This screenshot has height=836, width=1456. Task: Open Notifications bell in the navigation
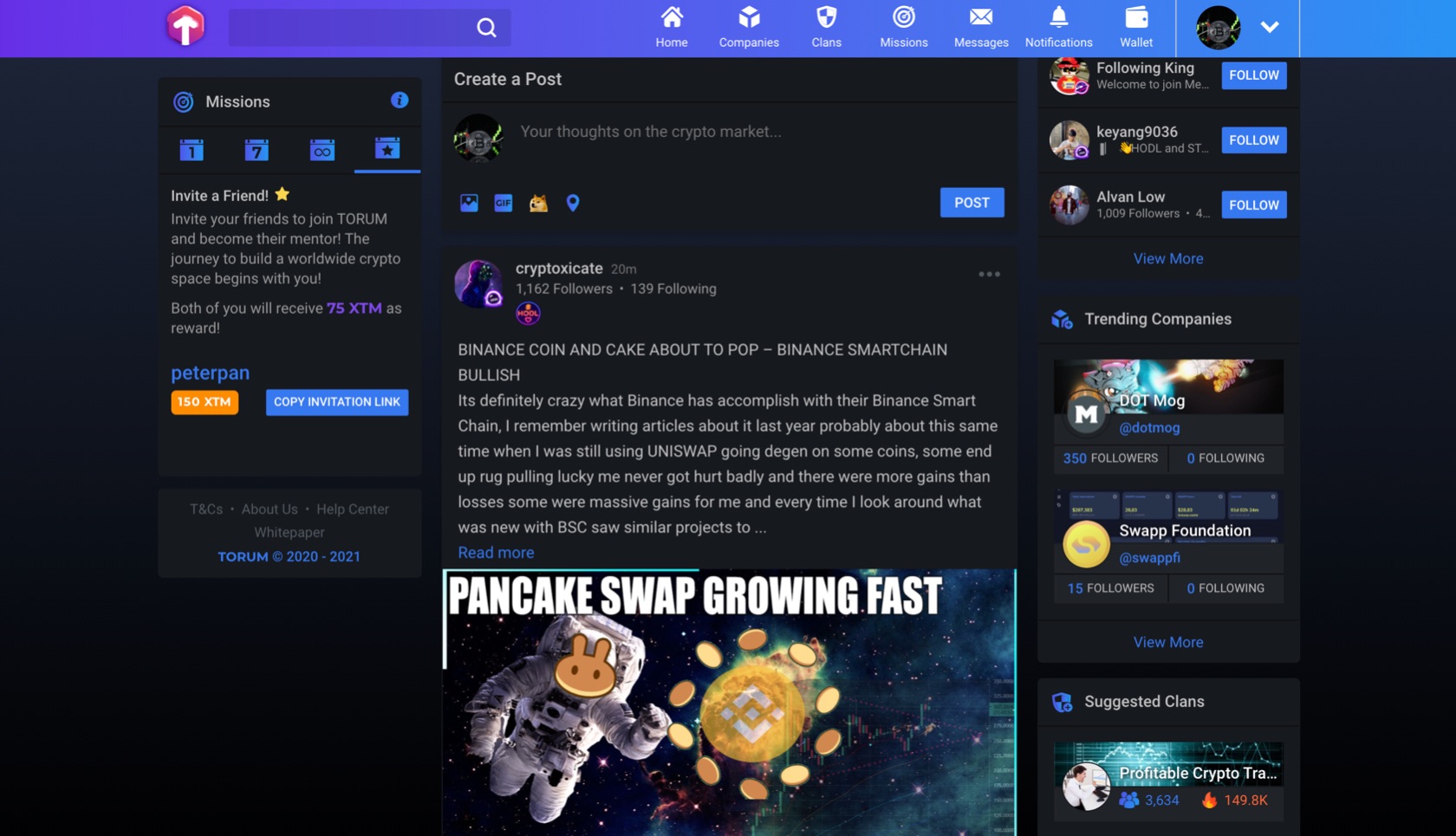click(x=1058, y=28)
